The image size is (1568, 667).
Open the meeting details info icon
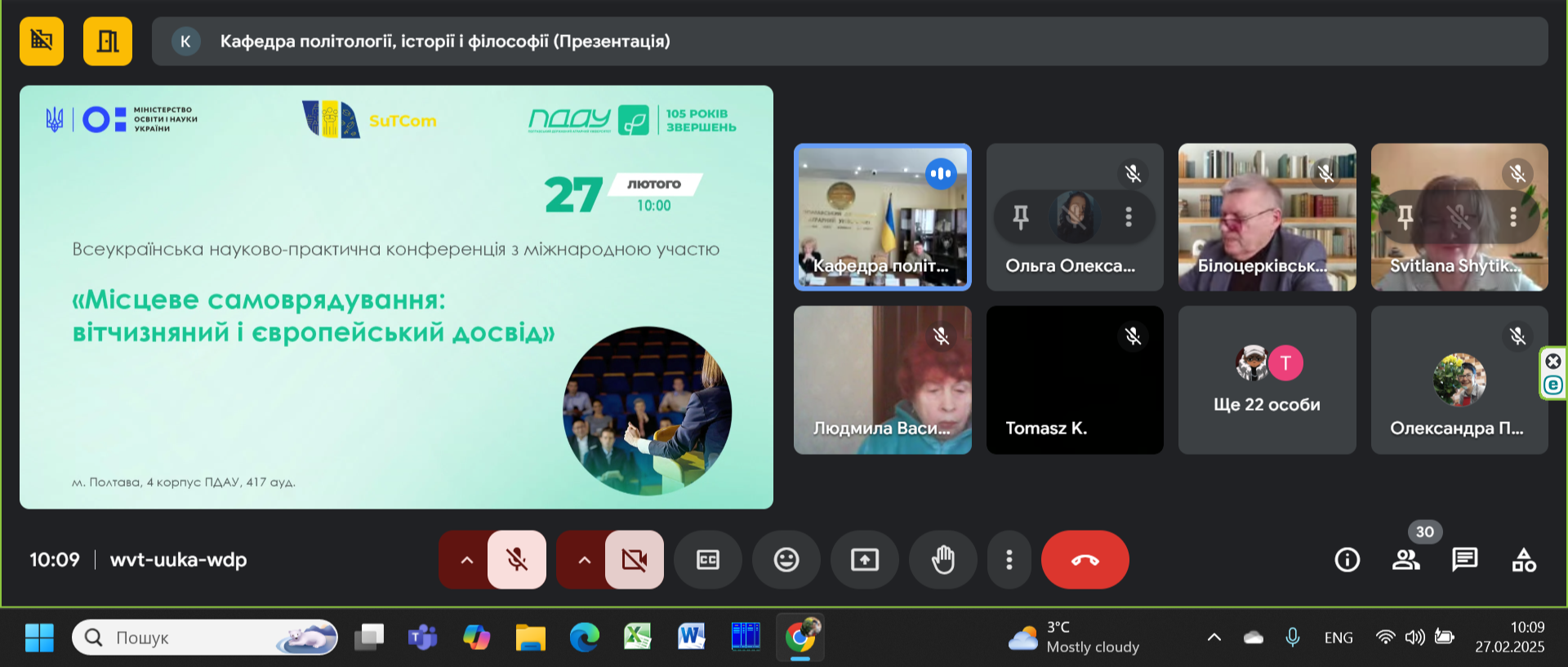click(1347, 560)
